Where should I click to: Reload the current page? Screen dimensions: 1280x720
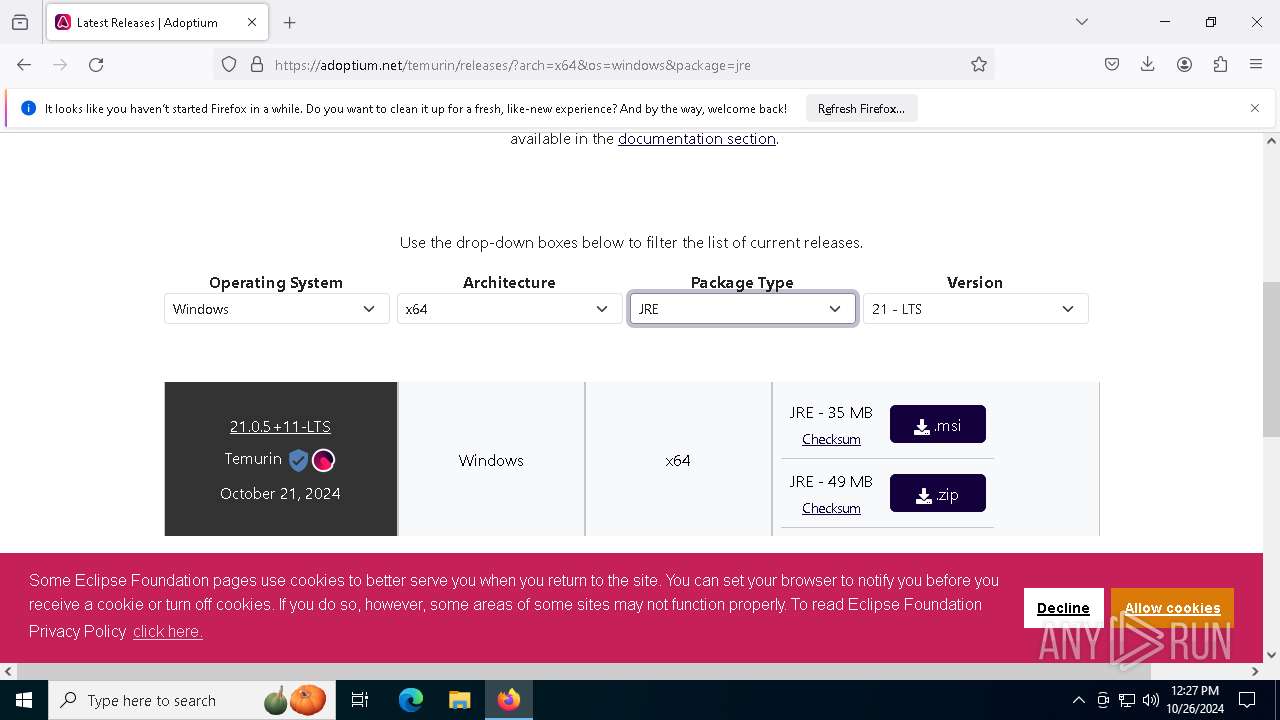point(96,64)
